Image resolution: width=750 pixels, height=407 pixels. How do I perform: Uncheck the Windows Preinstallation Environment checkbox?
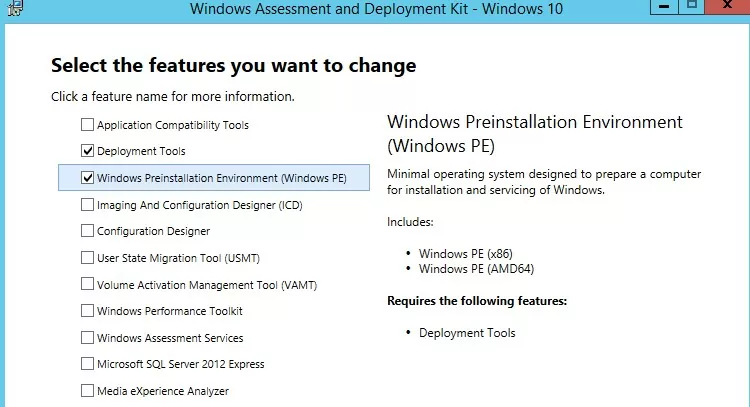pyautogui.click(x=87, y=178)
